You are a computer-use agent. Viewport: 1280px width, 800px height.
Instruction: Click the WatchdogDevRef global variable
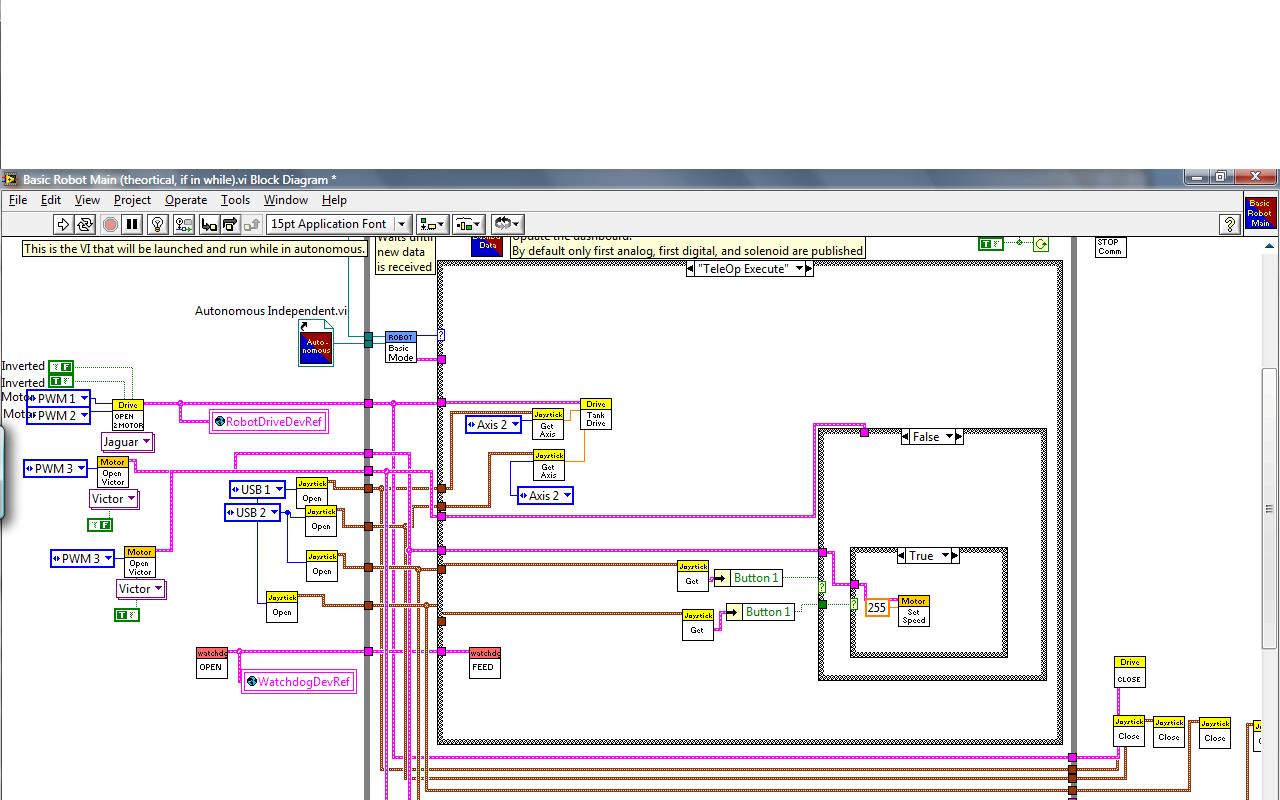coord(299,682)
